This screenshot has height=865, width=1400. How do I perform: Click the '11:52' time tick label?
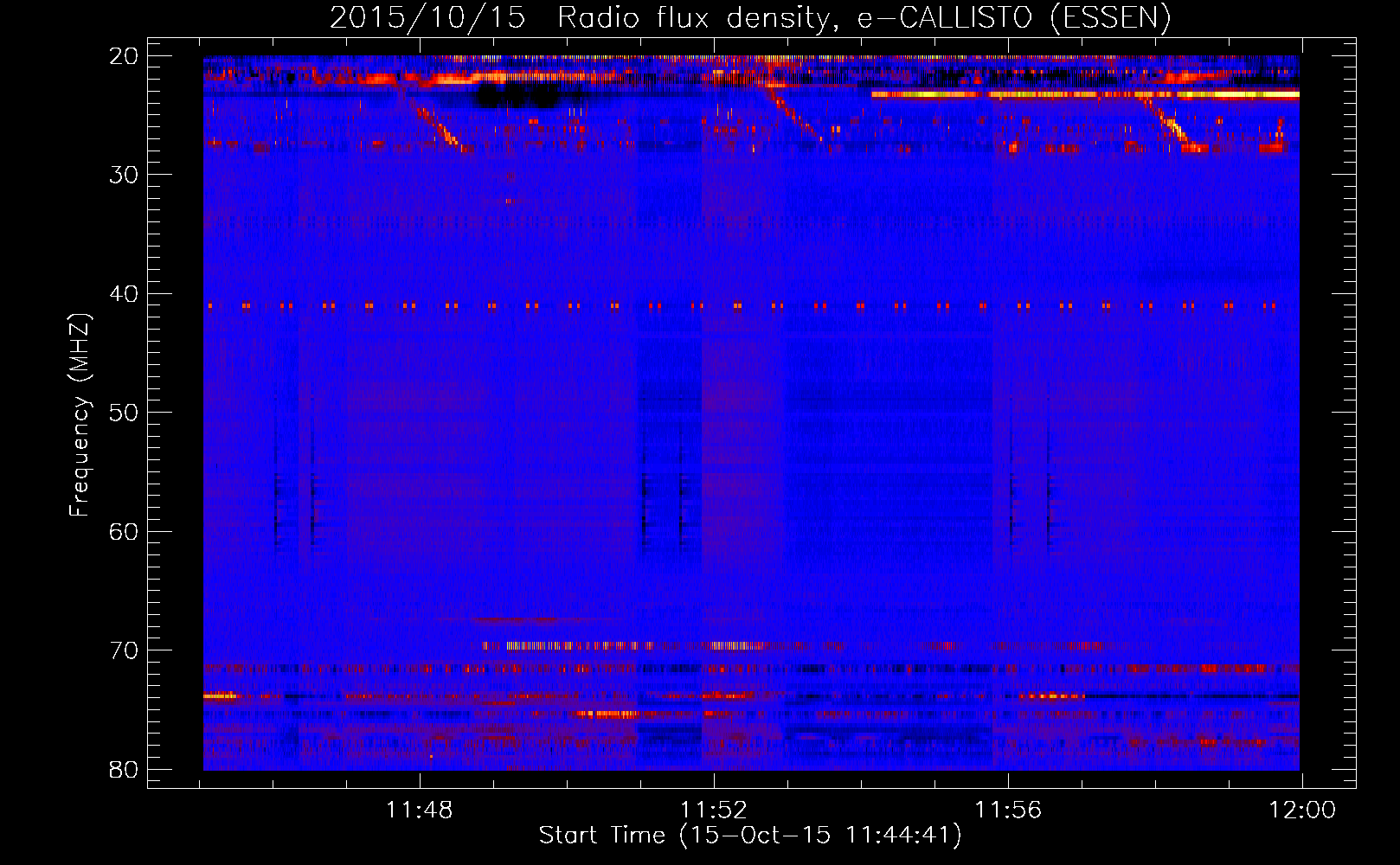[713, 811]
